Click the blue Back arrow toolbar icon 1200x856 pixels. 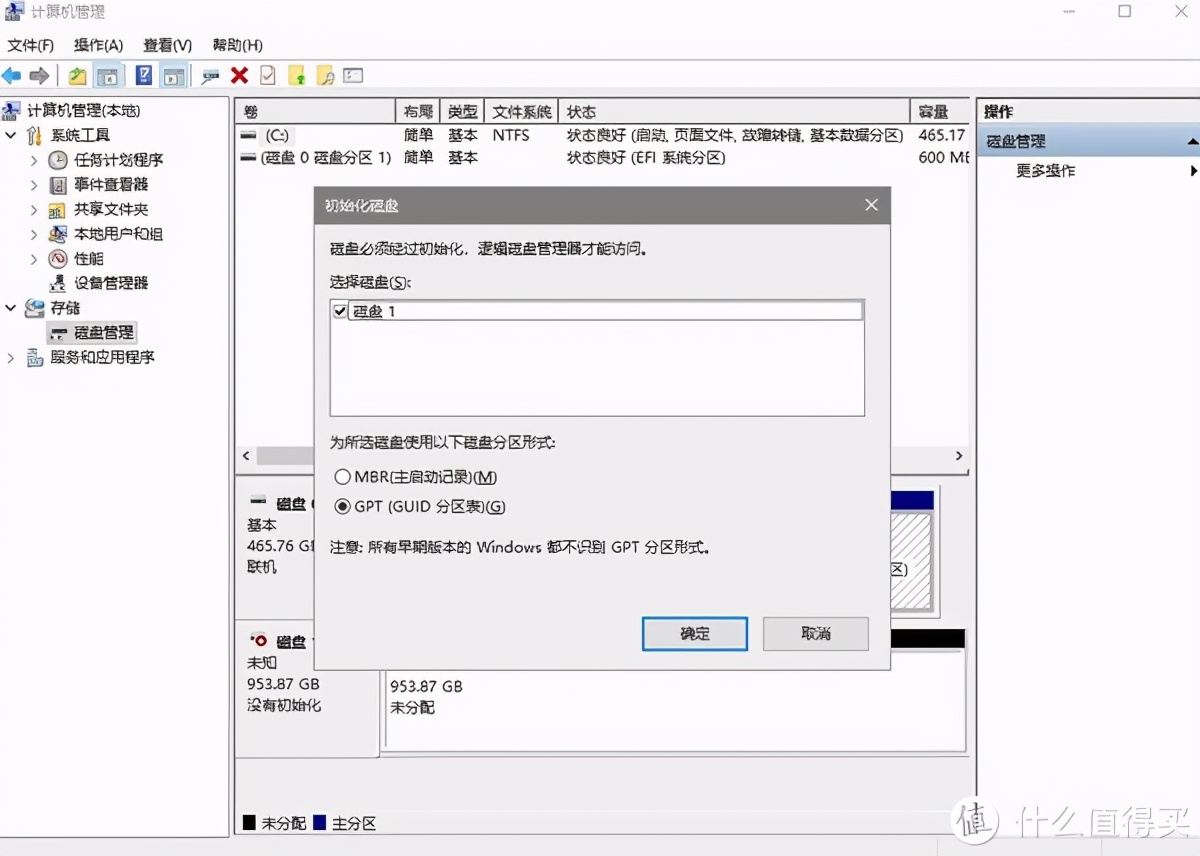12,76
